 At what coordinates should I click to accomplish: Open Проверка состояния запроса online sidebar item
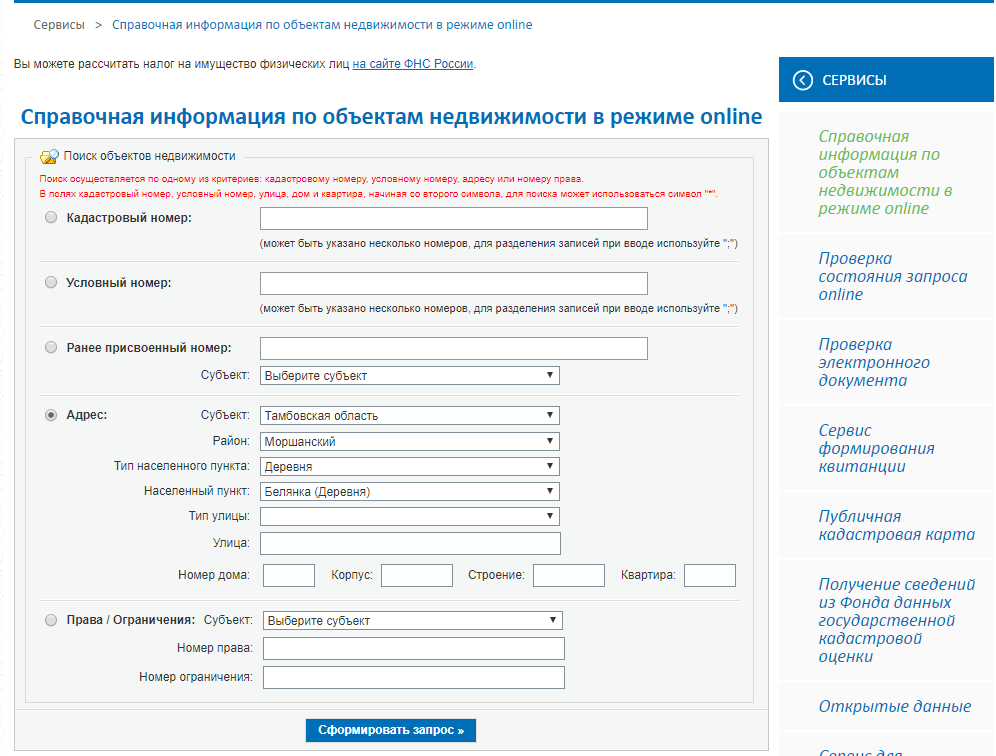coord(892,276)
